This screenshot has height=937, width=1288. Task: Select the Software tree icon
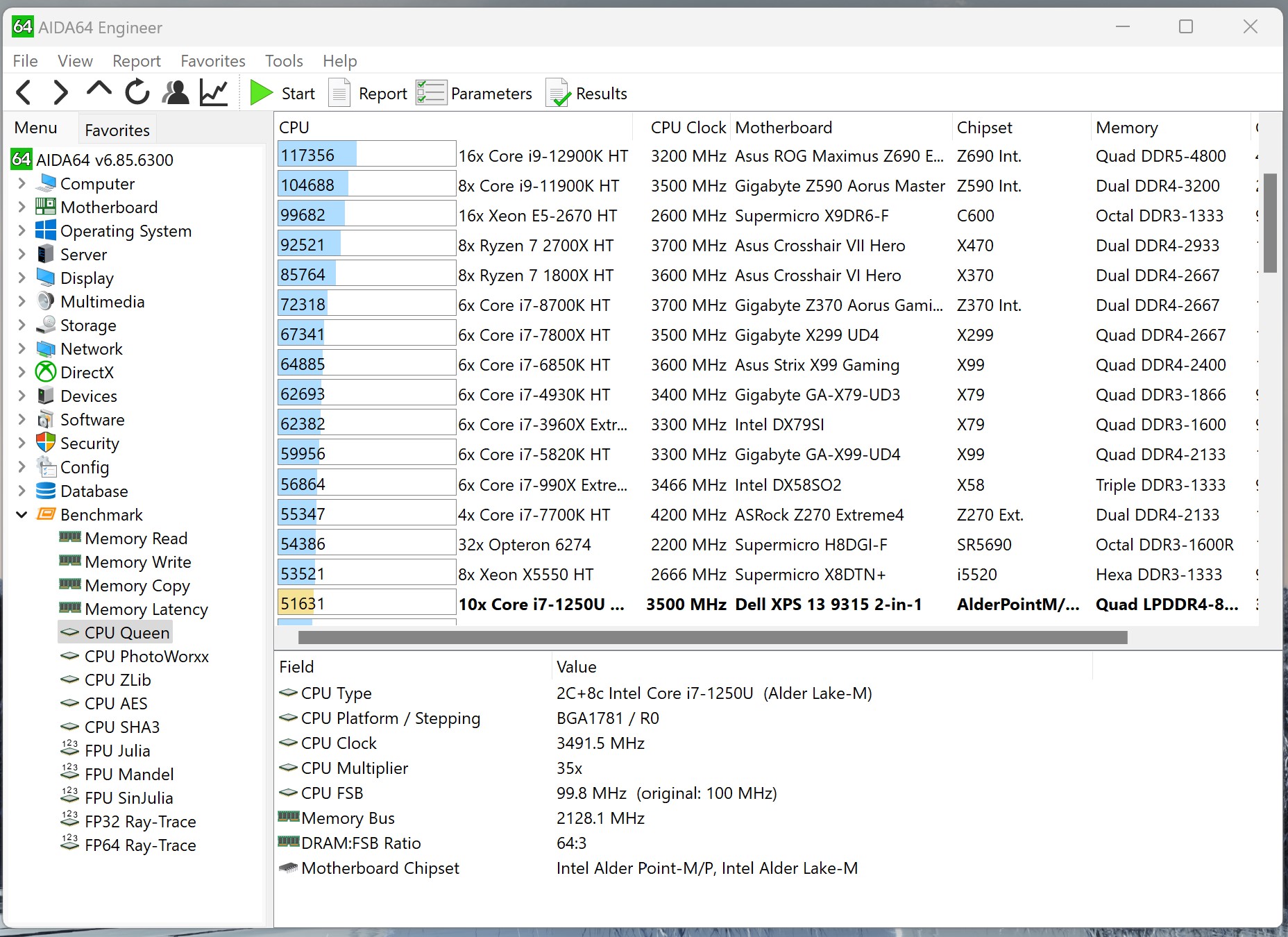[46, 419]
